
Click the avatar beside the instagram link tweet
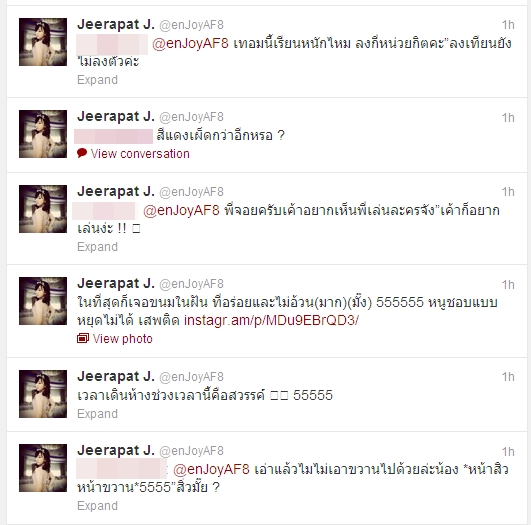pyautogui.click(x=43, y=301)
